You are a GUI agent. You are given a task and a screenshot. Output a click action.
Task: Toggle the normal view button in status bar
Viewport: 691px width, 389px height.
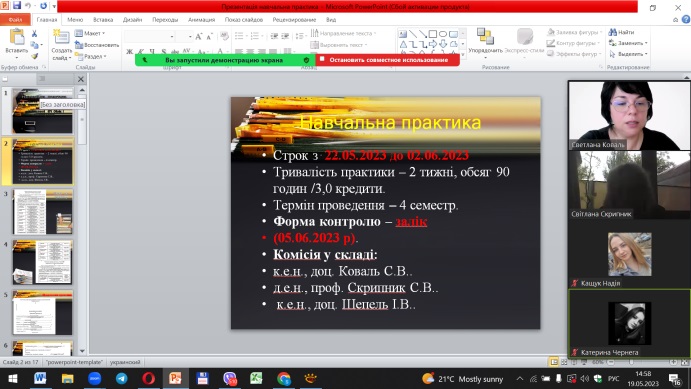(554, 362)
